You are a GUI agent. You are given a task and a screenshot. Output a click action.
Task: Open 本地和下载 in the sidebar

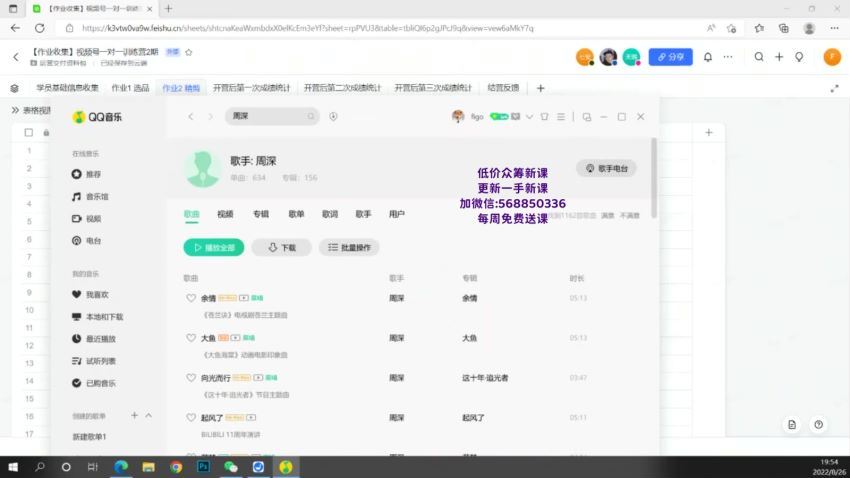[98, 316]
